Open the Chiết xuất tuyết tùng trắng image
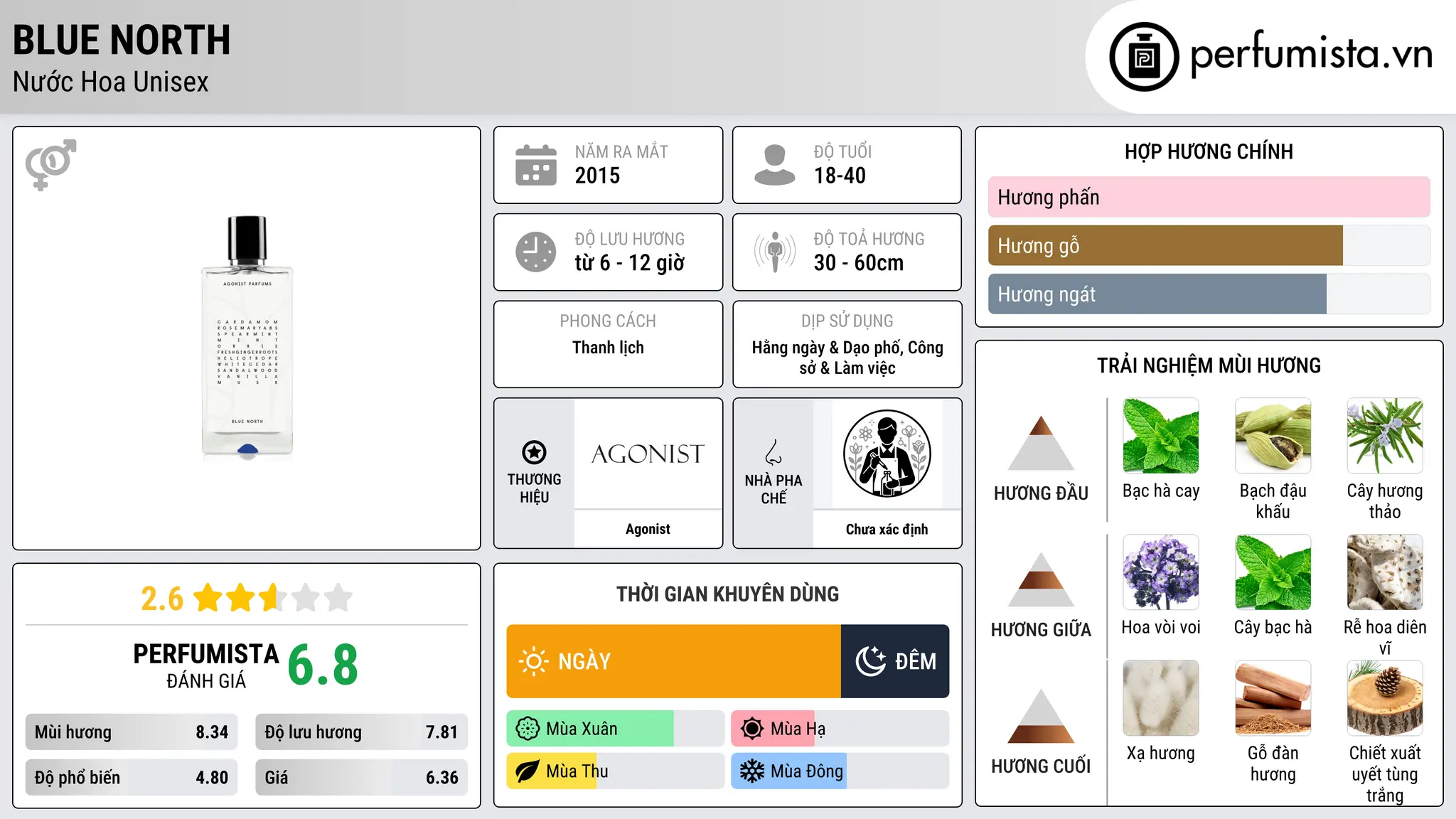Screen dimensions: 1456x819 coord(1385,698)
